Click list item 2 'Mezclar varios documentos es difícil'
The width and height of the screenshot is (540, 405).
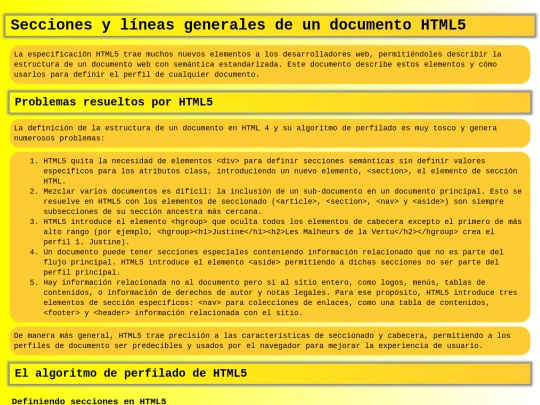(x=282, y=201)
